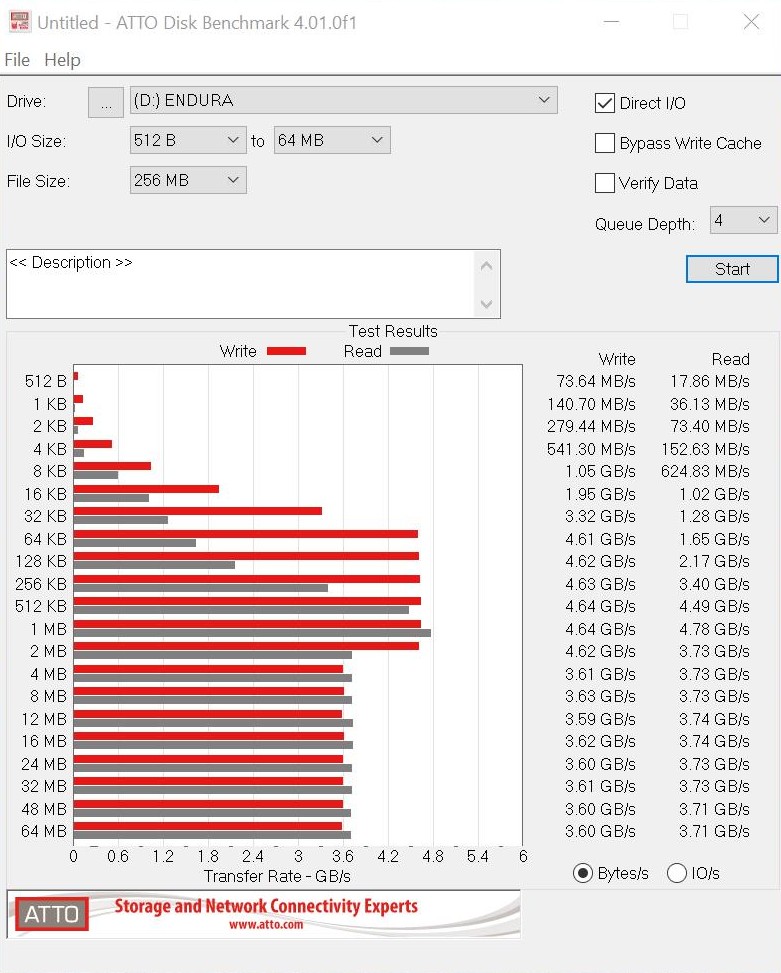The width and height of the screenshot is (781, 973).
Task: Select the Bytes/s radio button
Action: pyautogui.click(x=582, y=873)
